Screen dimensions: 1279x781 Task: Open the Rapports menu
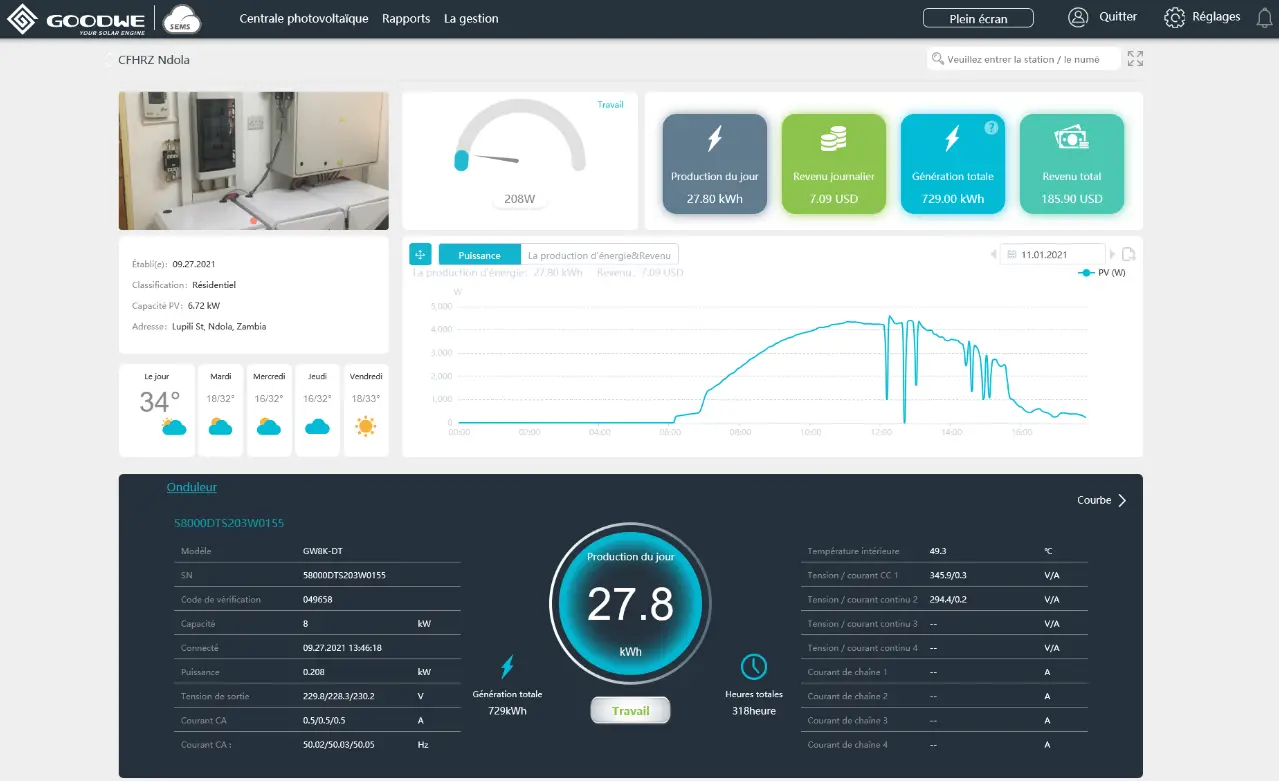406,17
